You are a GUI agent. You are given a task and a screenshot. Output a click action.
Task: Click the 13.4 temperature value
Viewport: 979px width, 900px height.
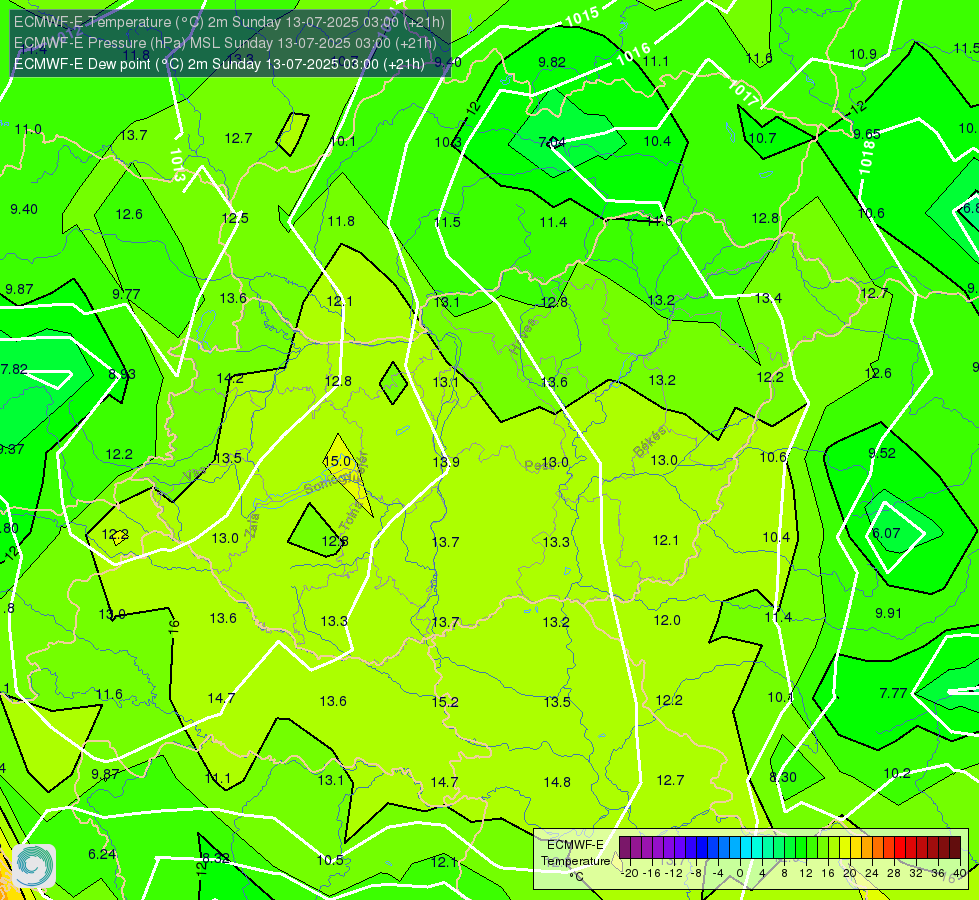(768, 299)
